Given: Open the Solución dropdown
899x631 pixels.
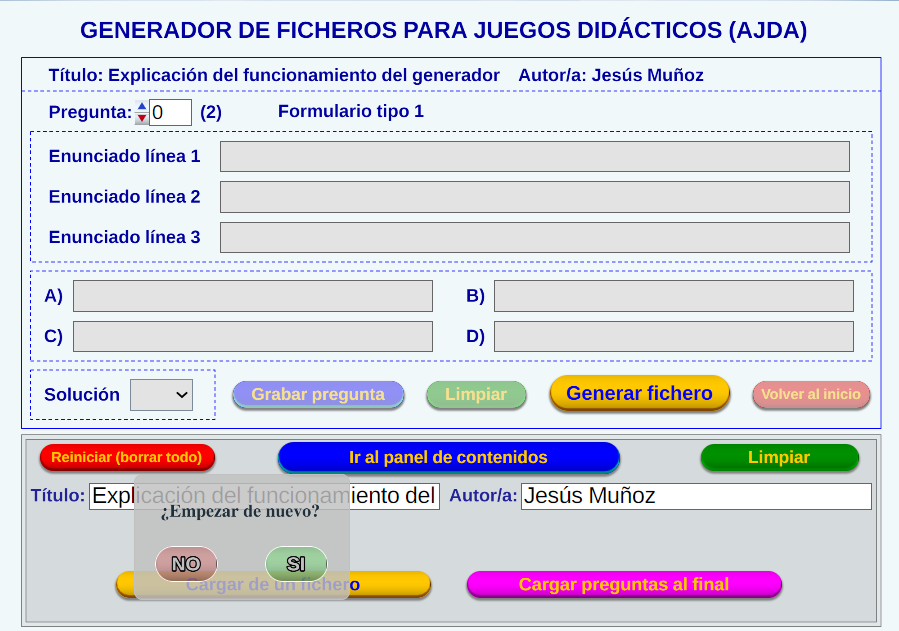Looking at the screenshot, I should [x=162, y=395].
